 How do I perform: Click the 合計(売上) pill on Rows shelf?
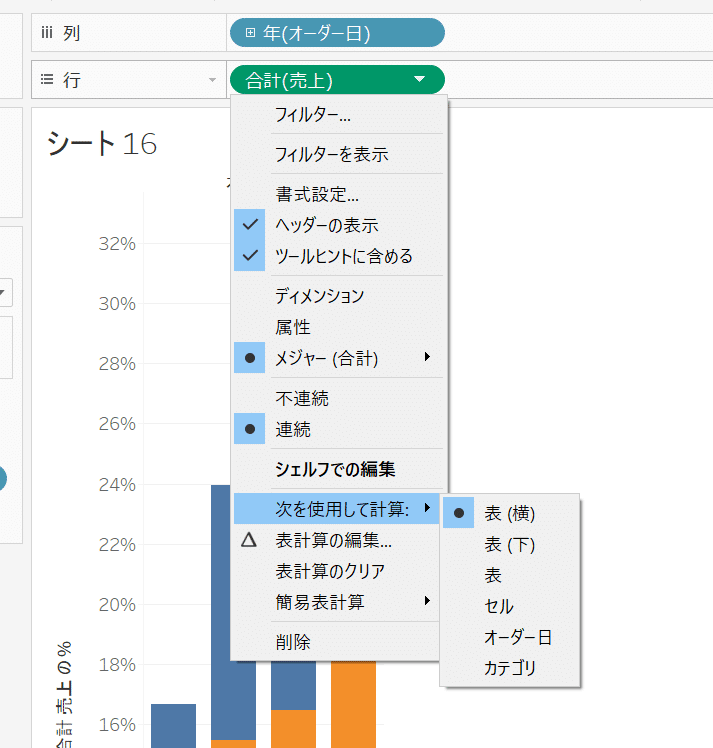[337, 80]
